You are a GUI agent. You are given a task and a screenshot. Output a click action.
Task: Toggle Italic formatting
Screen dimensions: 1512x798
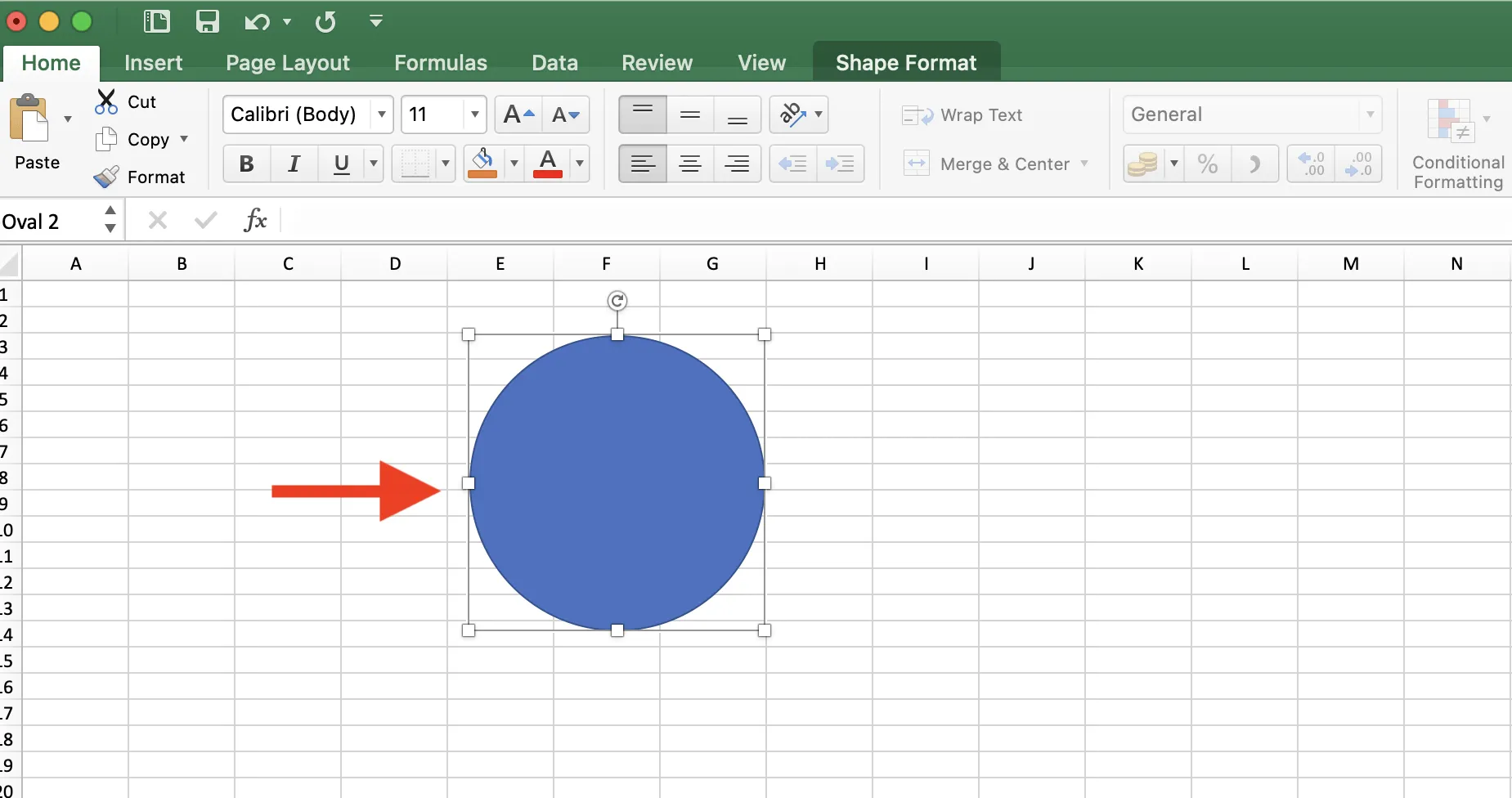pyautogui.click(x=294, y=164)
